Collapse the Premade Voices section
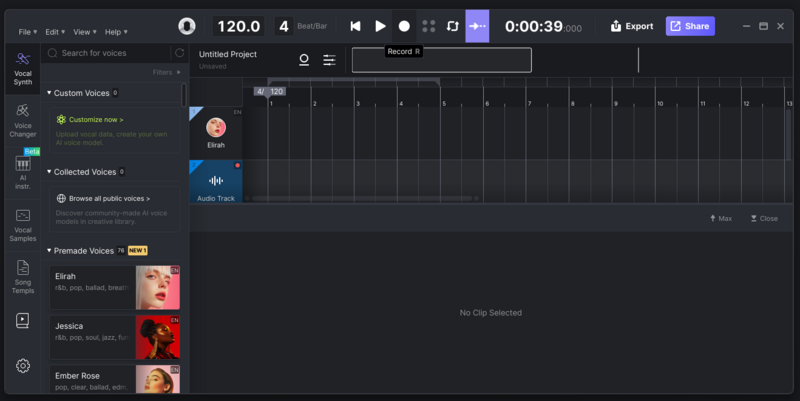 (x=49, y=250)
